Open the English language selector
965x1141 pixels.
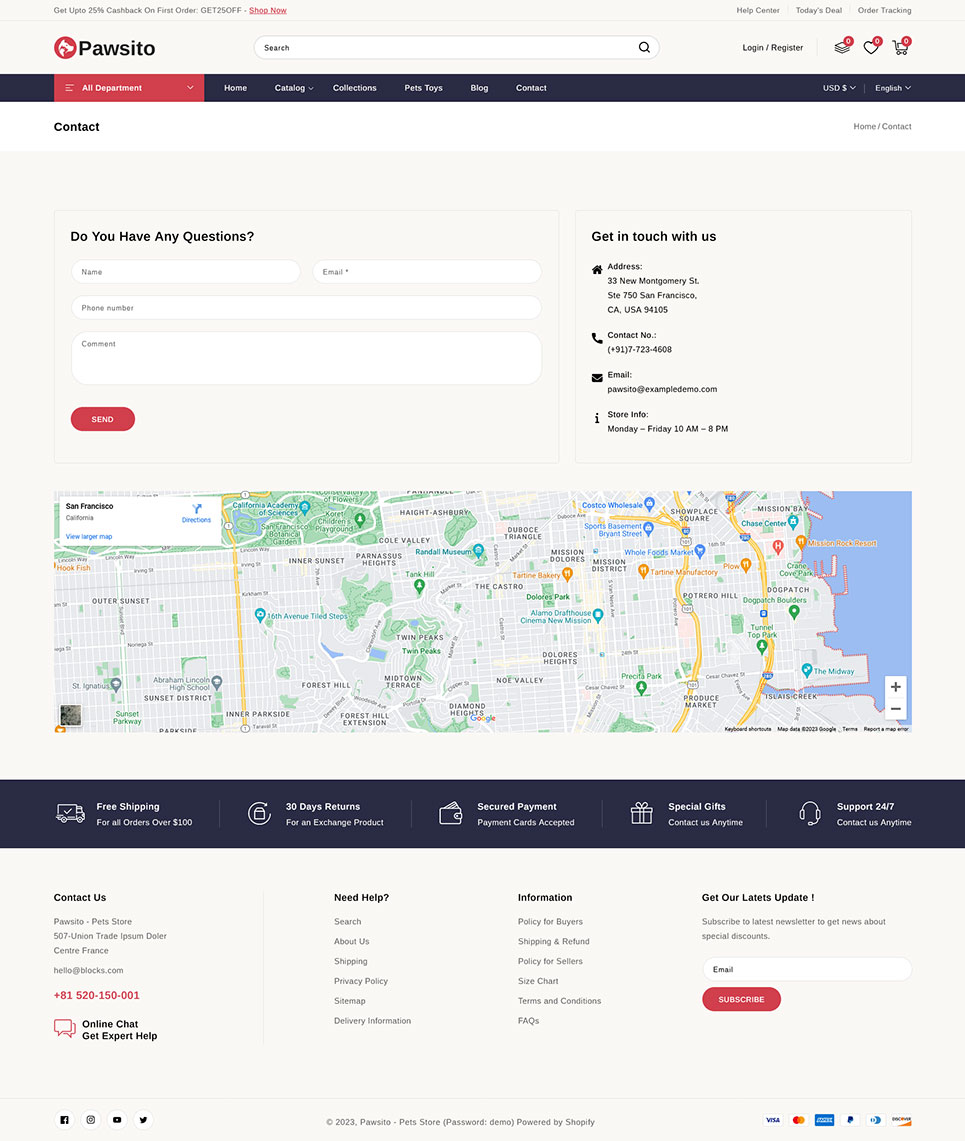coord(892,88)
